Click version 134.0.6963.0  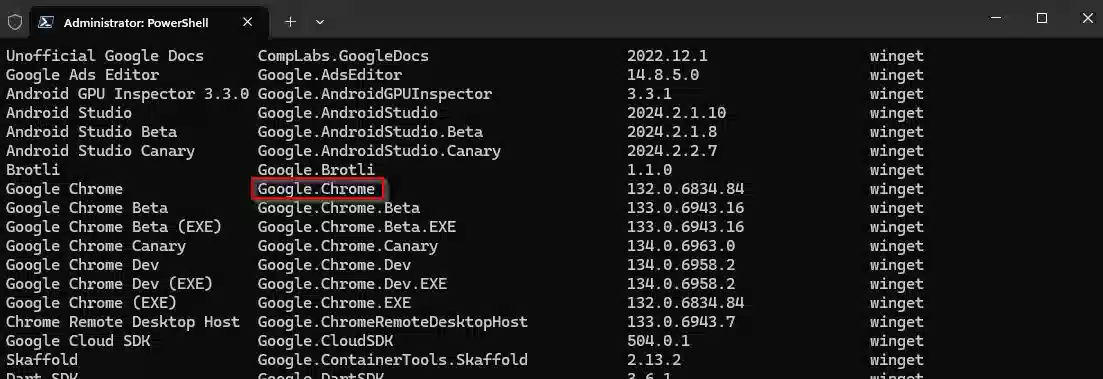(681, 245)
